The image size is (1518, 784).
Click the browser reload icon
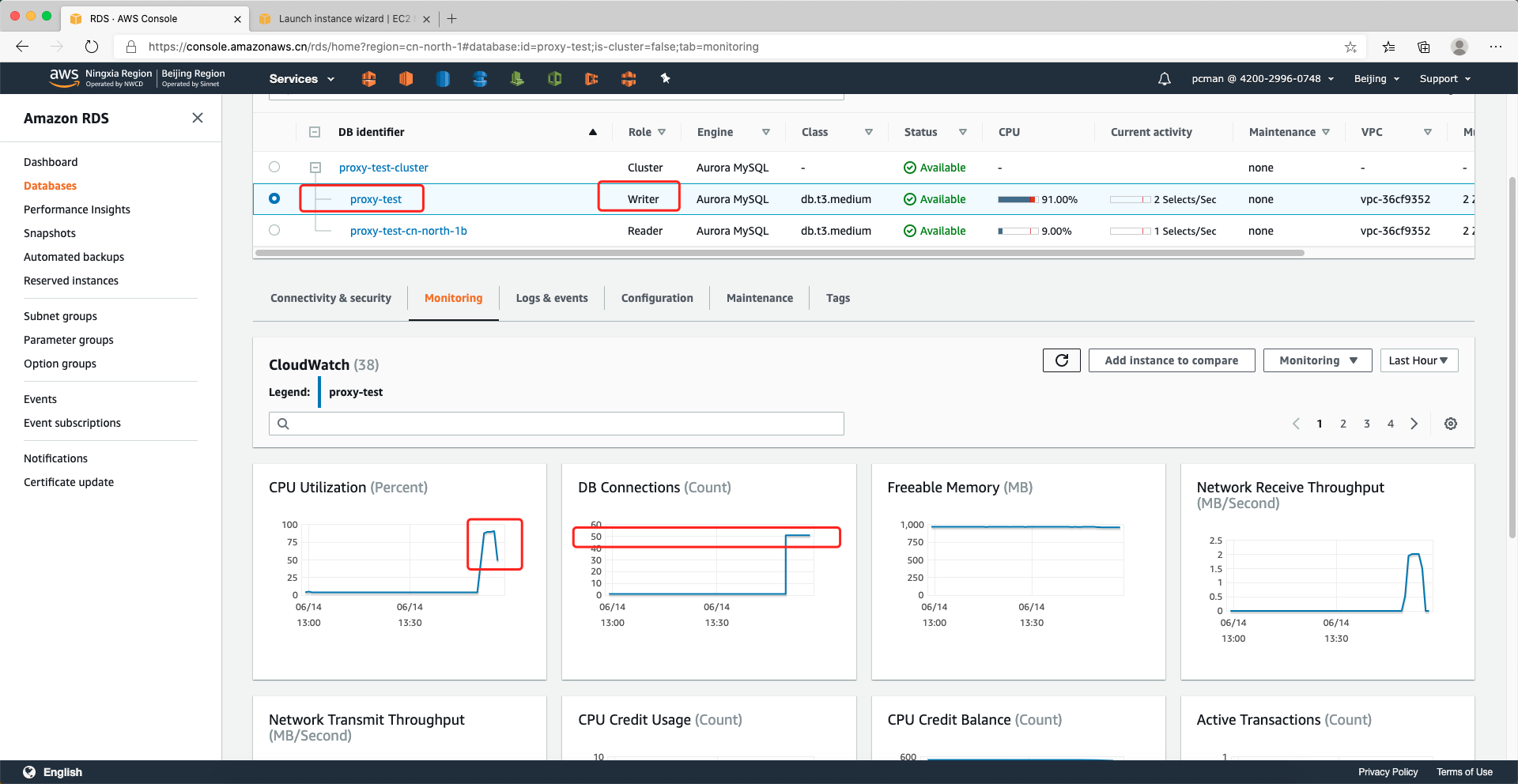[92, 47]
